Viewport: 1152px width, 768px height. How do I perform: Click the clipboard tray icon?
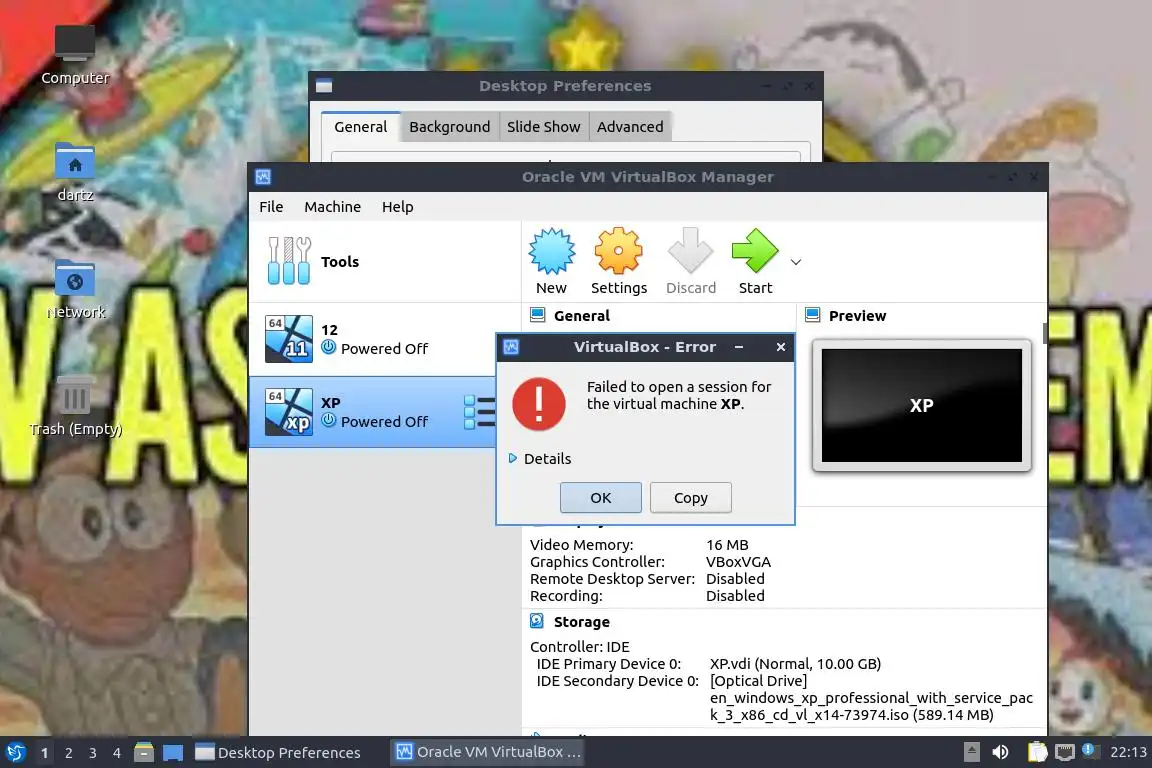[x=1037, y=752]
